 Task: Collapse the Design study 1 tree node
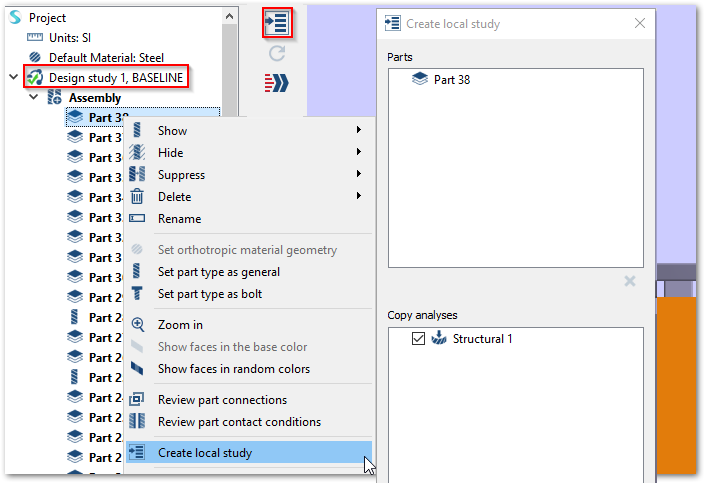pyautogui.click(x=13, y=78)
